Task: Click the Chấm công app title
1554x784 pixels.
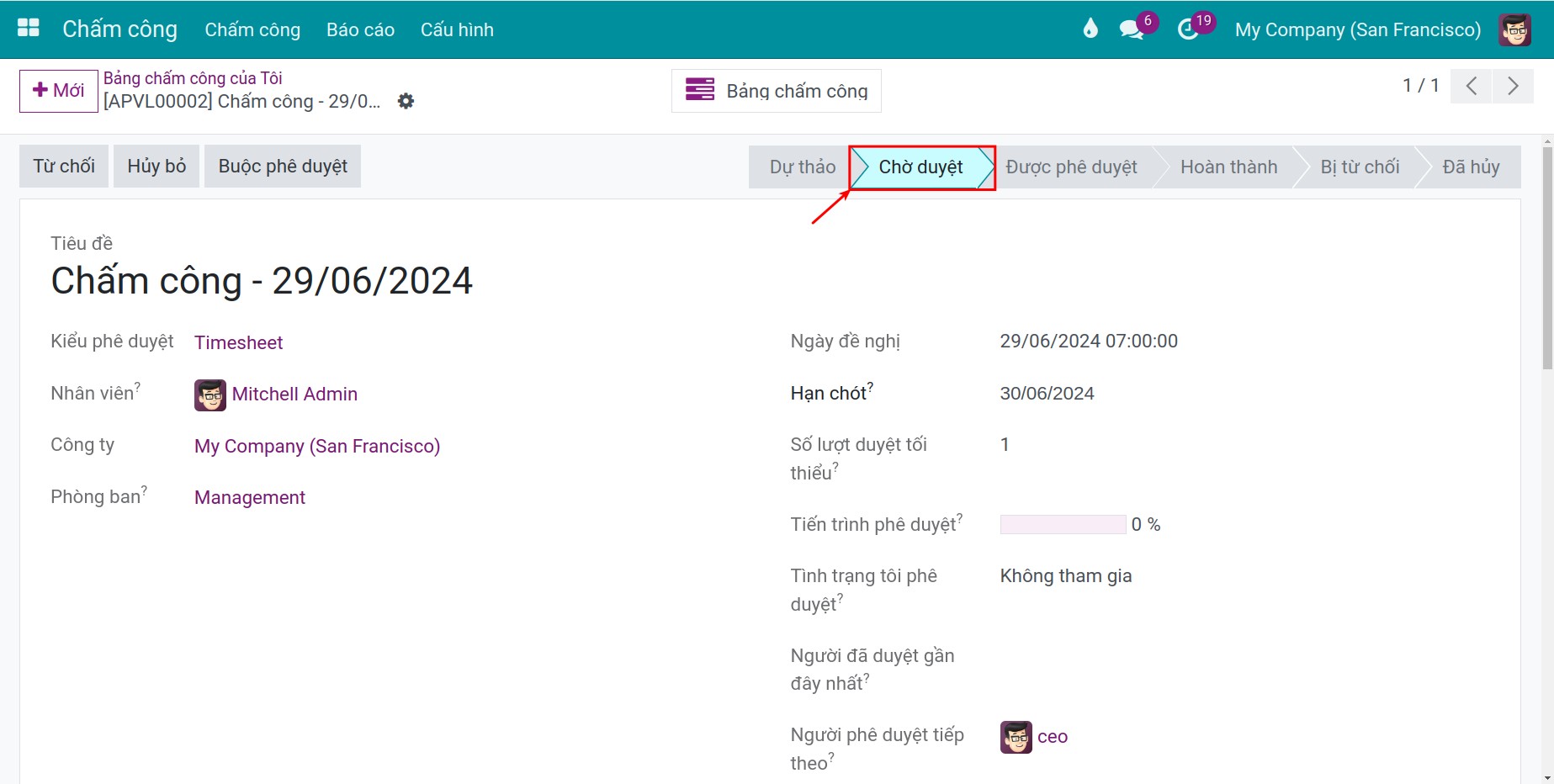Action: [119, 29]
